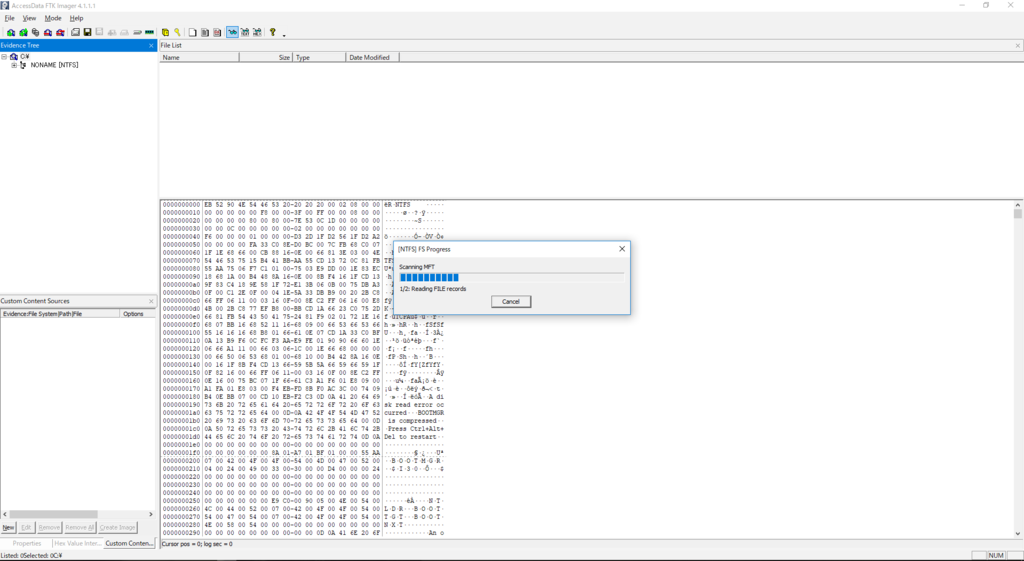
Task: Open the Image Mounting toolbar icon
Action: pyautogui.click(x=35, y=32)
